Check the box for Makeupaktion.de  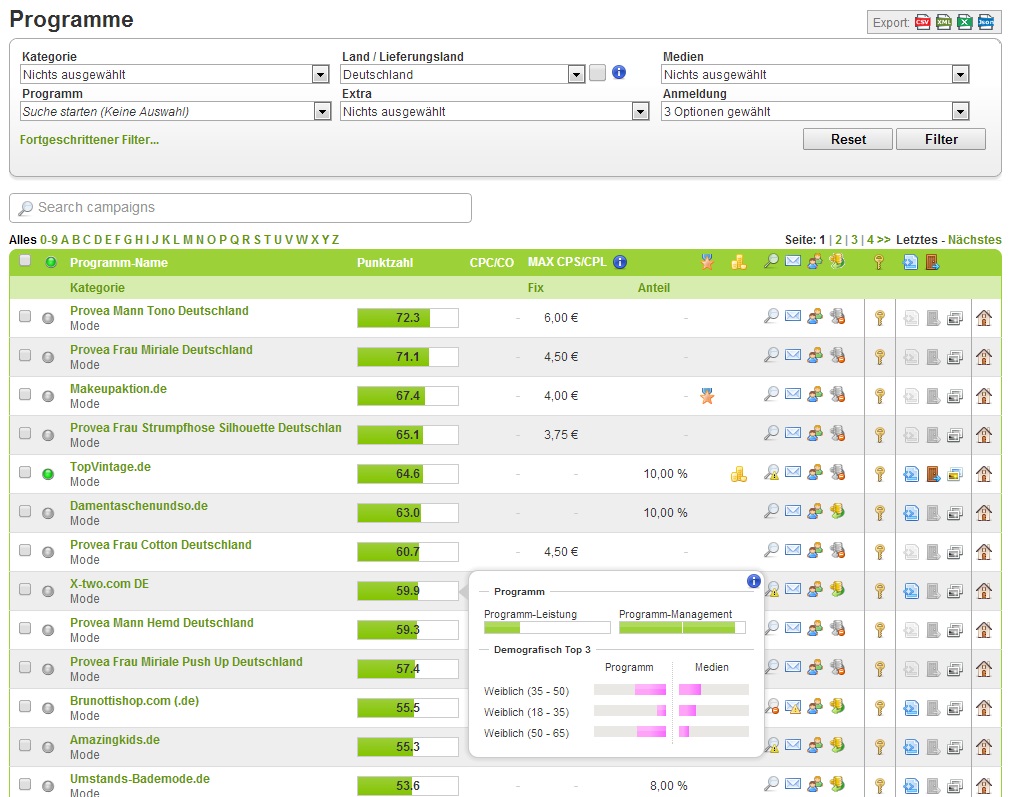(x=25, y=394)
